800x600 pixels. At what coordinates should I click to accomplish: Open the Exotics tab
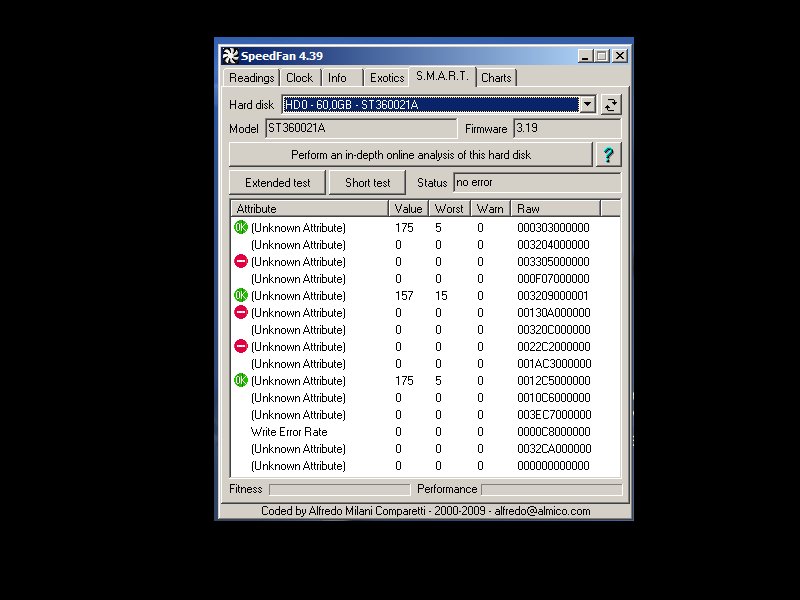pos(387,78)
